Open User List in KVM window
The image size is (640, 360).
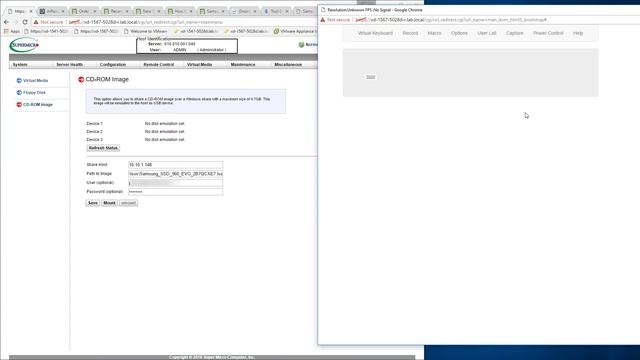click(x=487, y=33)
